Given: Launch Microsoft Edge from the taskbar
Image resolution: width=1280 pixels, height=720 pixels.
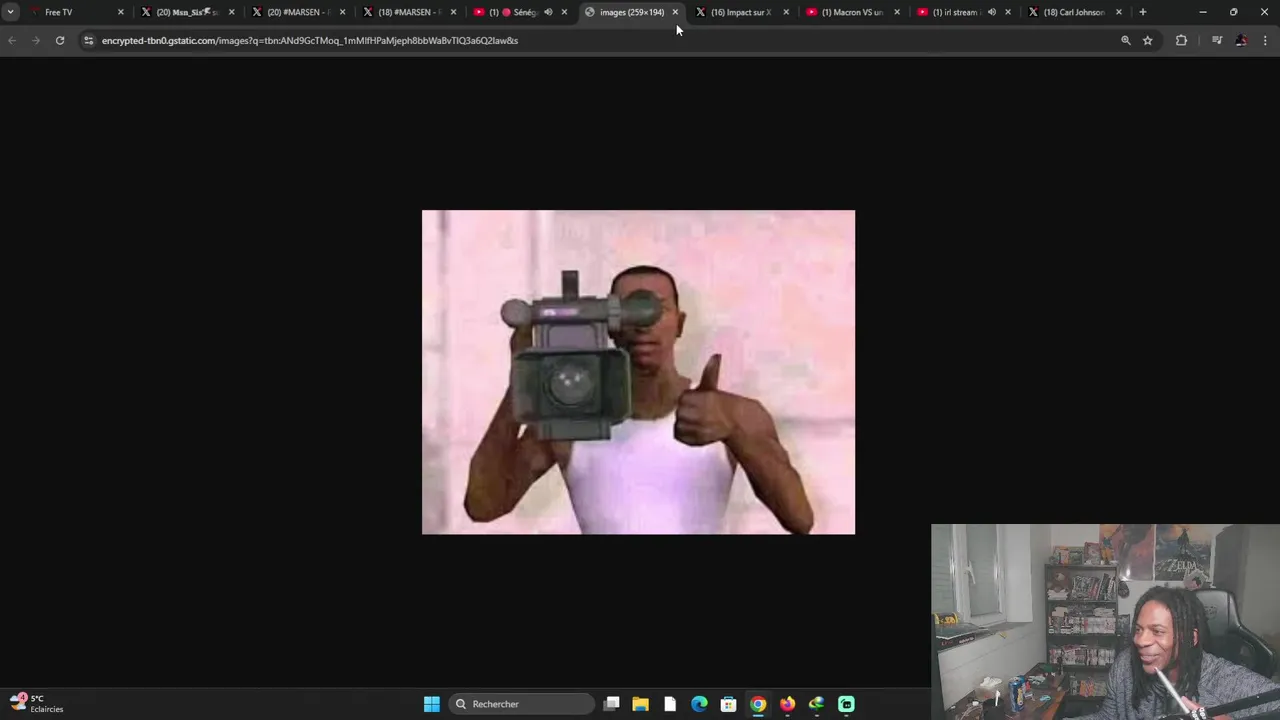Looking at the screenshot, I should (x=699, y=704).
